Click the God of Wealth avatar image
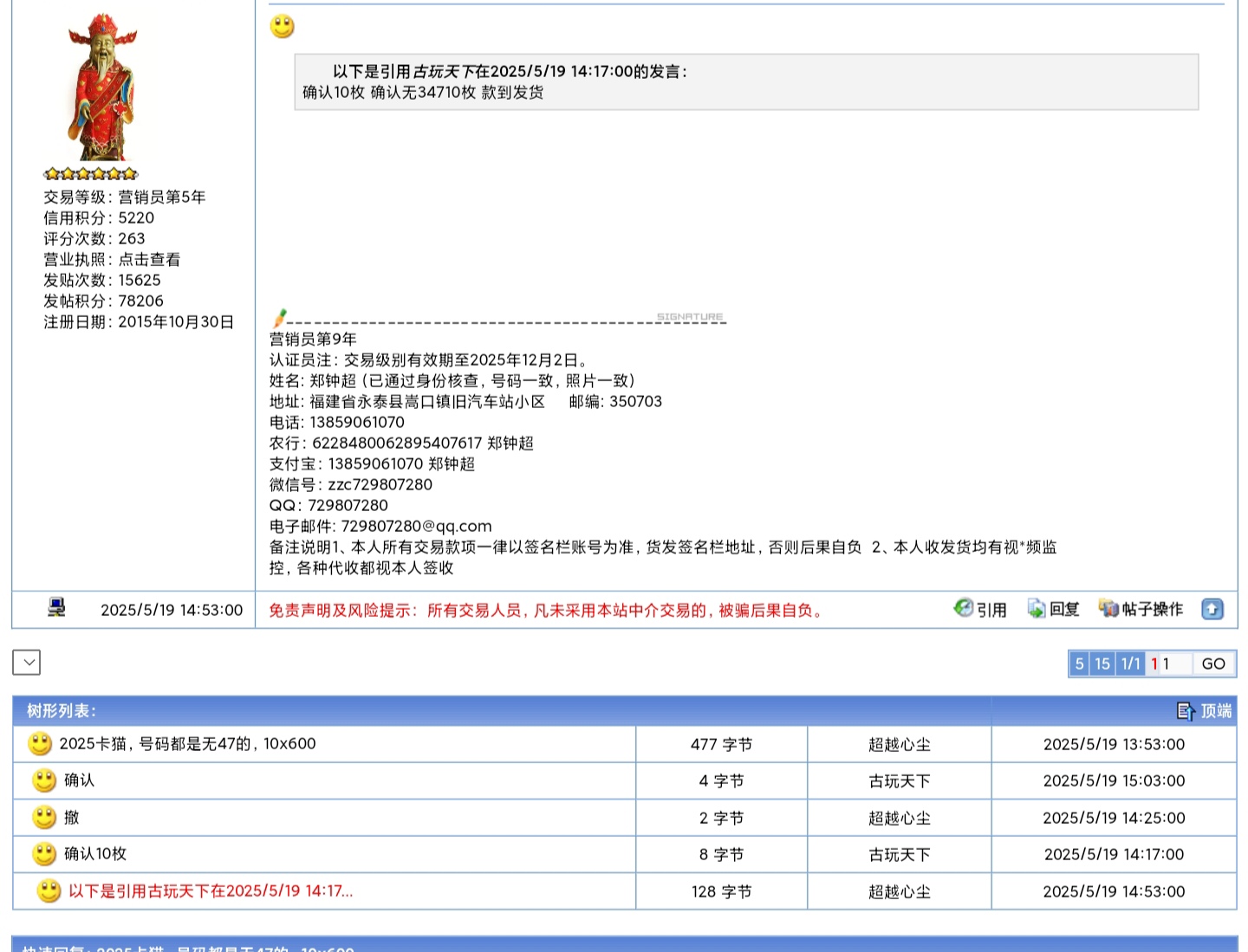Screen dimensions: 1248x952 pyautogui.click(x=102, y=87)
